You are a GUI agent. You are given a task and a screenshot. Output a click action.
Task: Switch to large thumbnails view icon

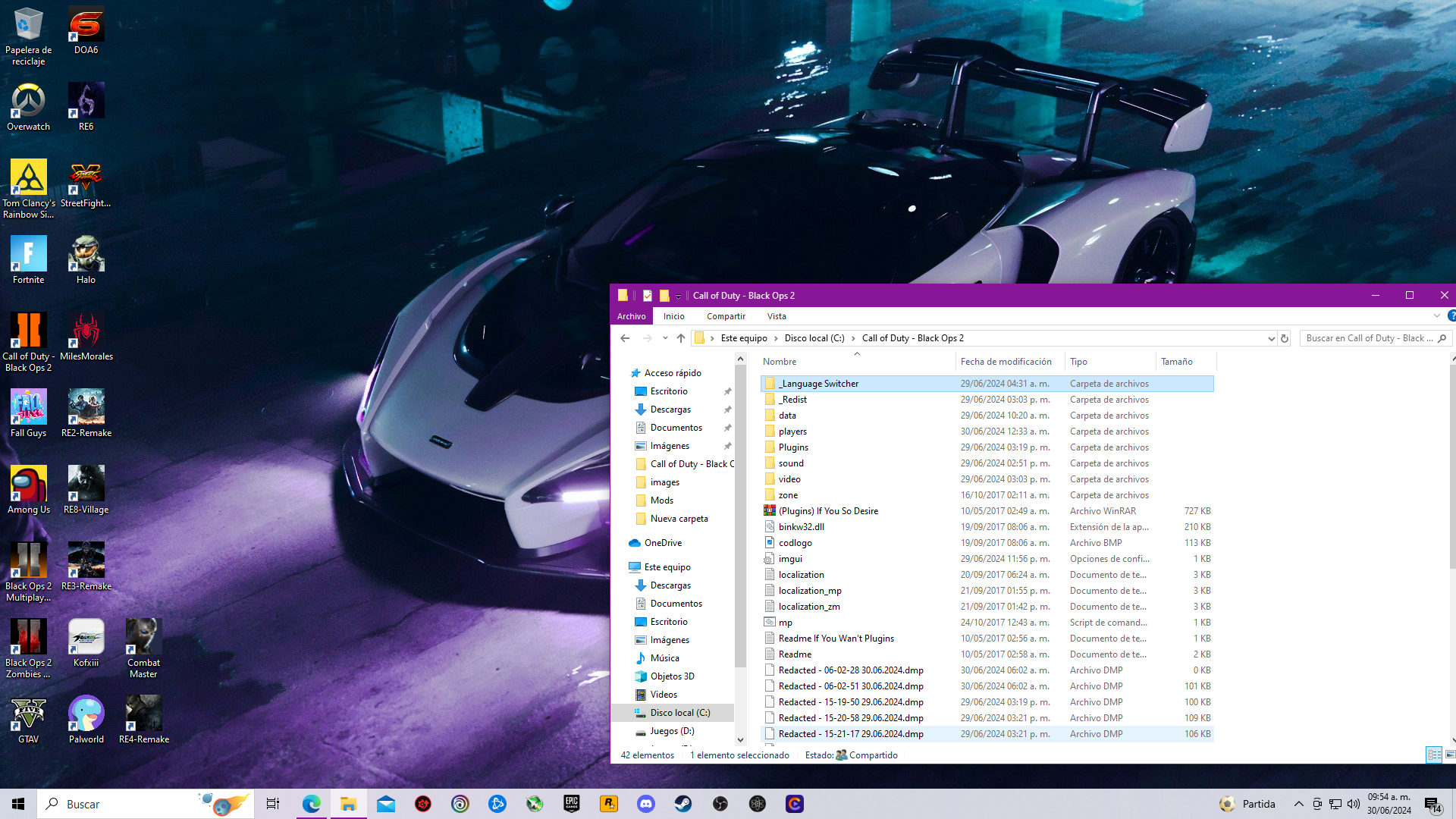1449,755
